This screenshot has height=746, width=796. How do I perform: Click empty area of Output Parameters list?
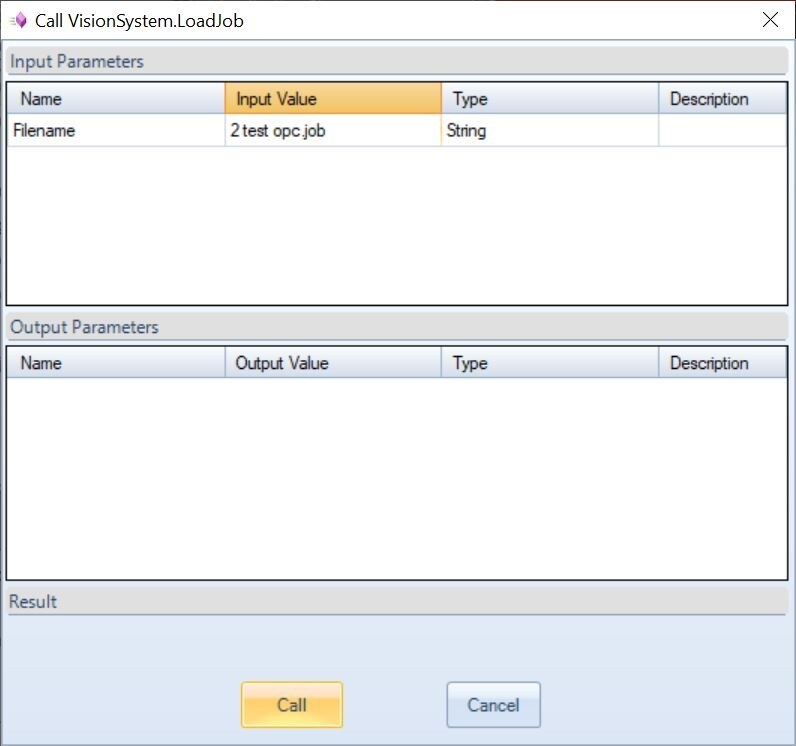pyautogui.click(x=396, y=478)
